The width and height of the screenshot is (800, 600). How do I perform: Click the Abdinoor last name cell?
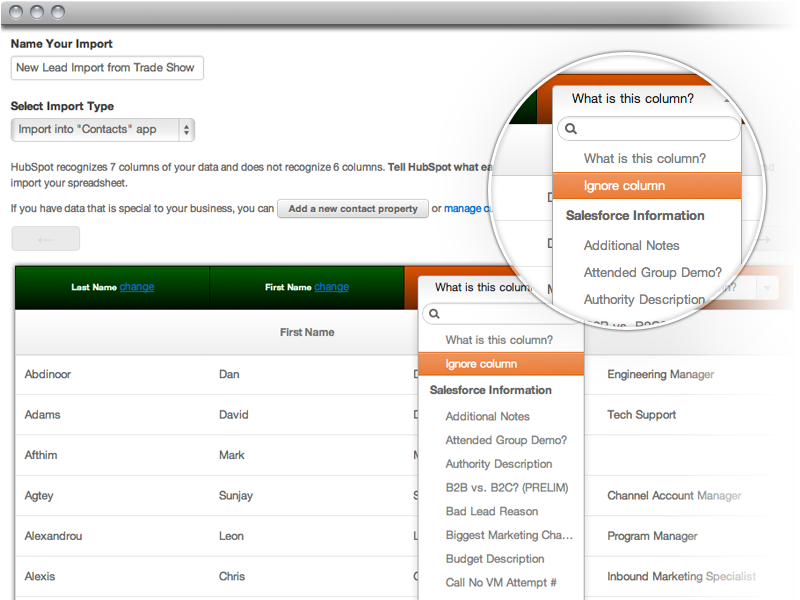(48, 374)
